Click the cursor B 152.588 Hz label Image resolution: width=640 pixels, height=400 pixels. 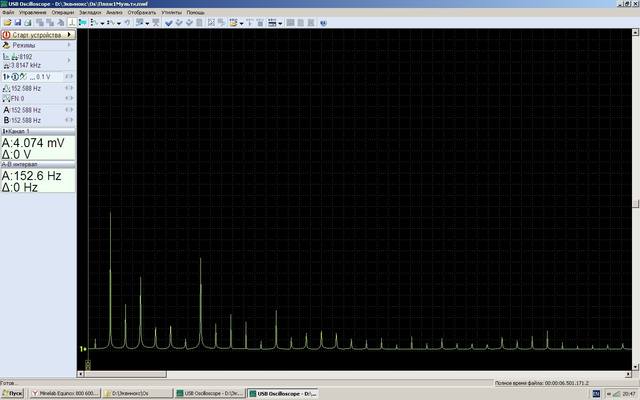26,120
